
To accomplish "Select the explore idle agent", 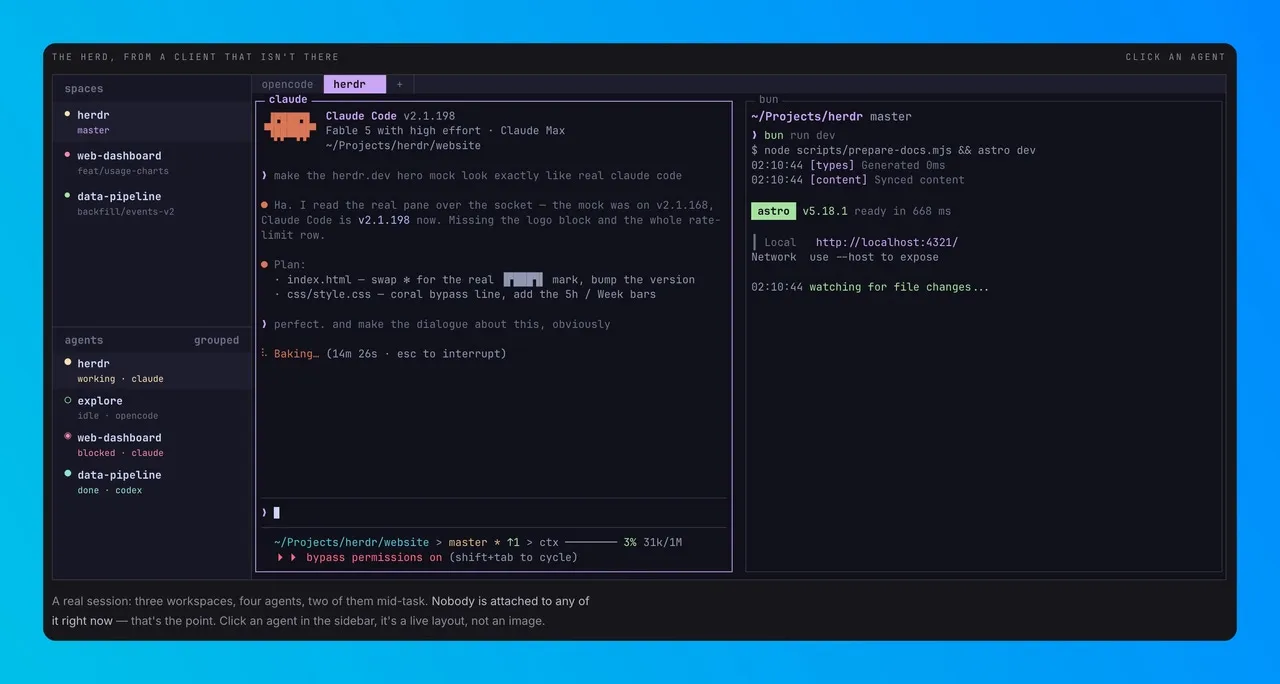I will [151, 408].
